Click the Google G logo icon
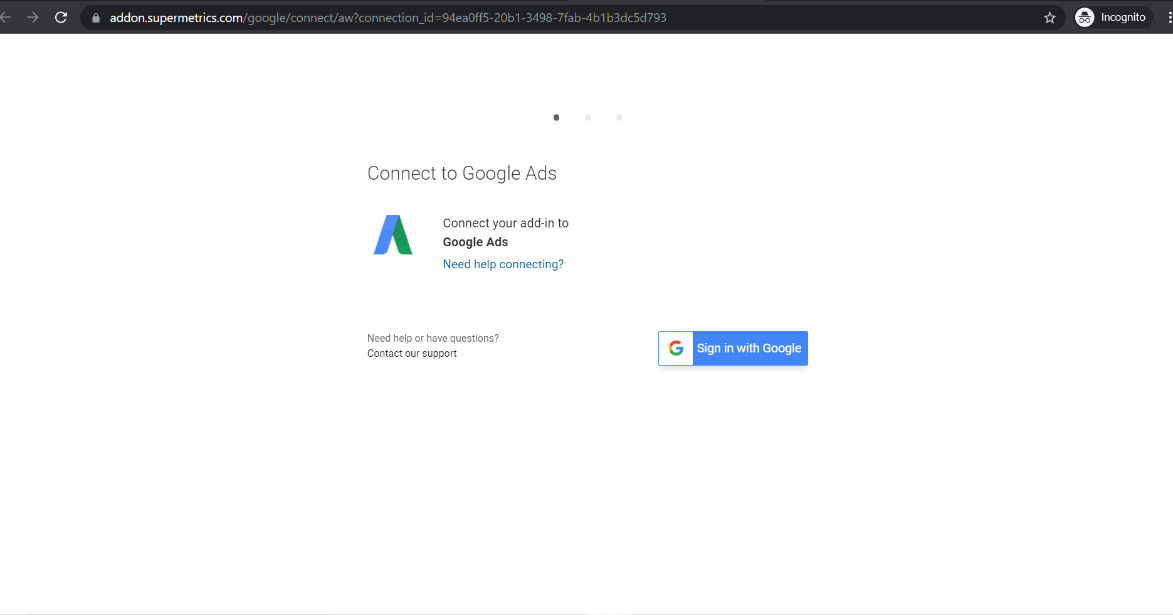Image resolution: width=1173 pixels, height=615 pixels. tap(676, 348)
